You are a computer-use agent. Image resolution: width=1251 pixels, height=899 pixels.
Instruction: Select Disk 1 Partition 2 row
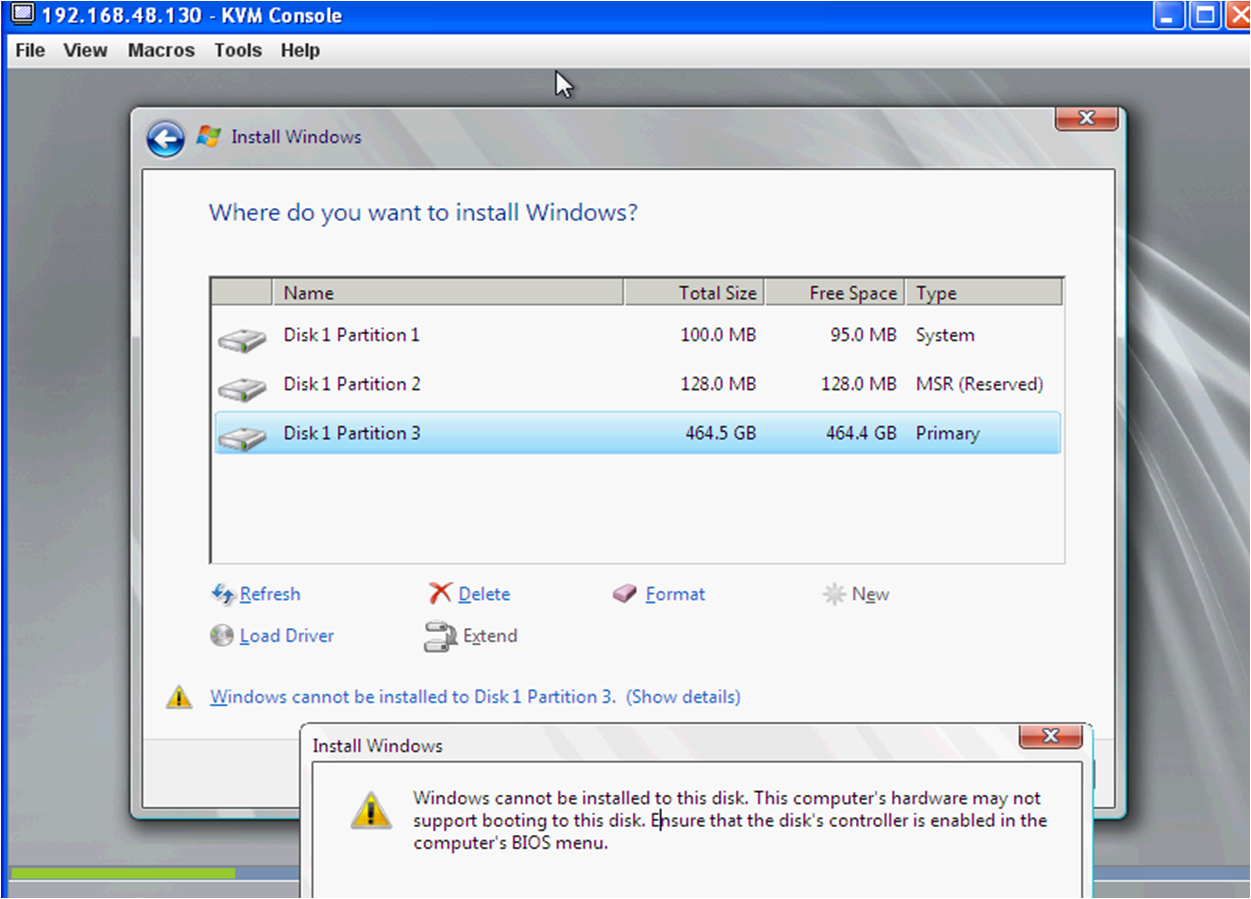(x=637, y=384)
